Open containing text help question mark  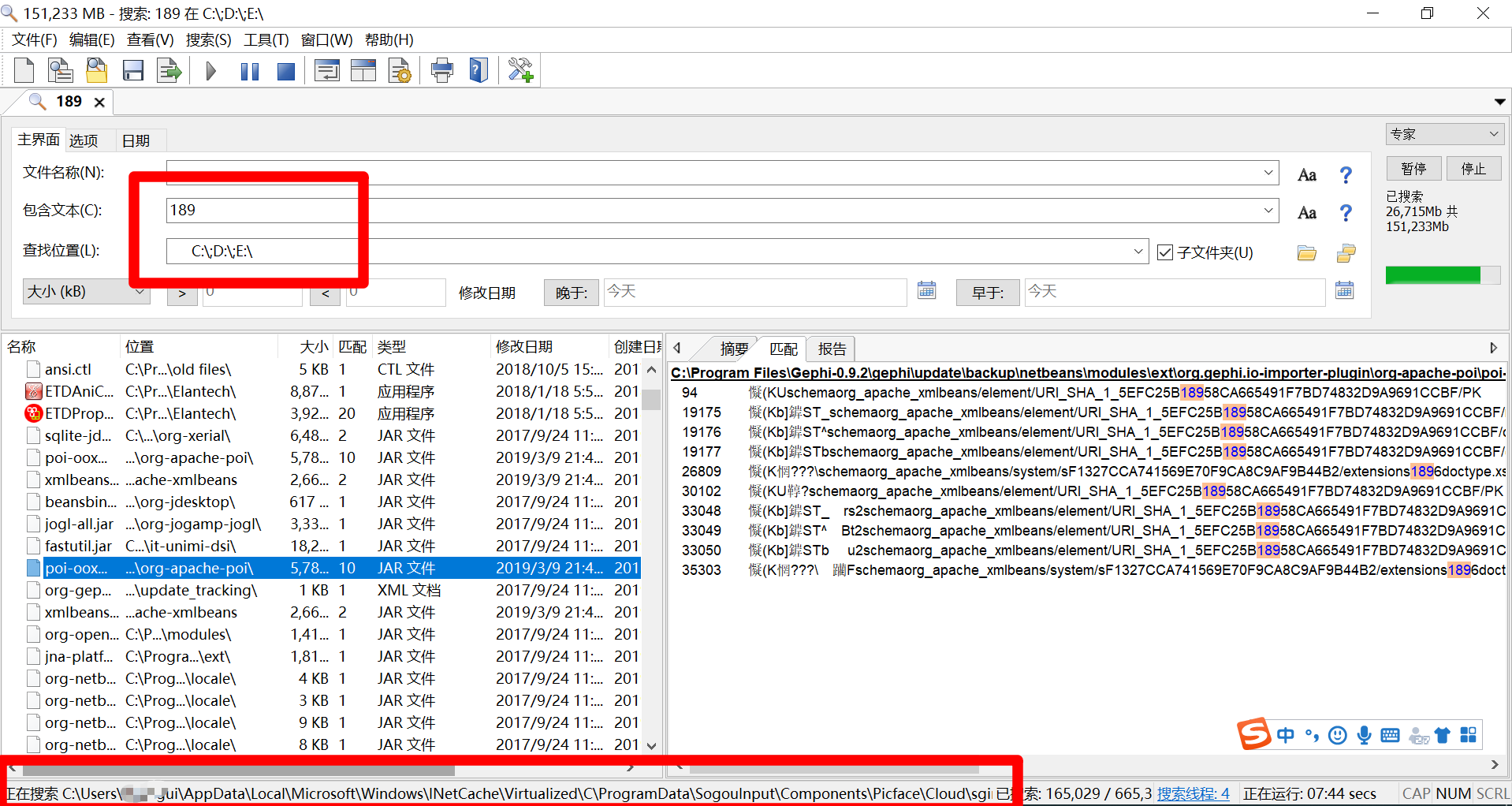1346,213
